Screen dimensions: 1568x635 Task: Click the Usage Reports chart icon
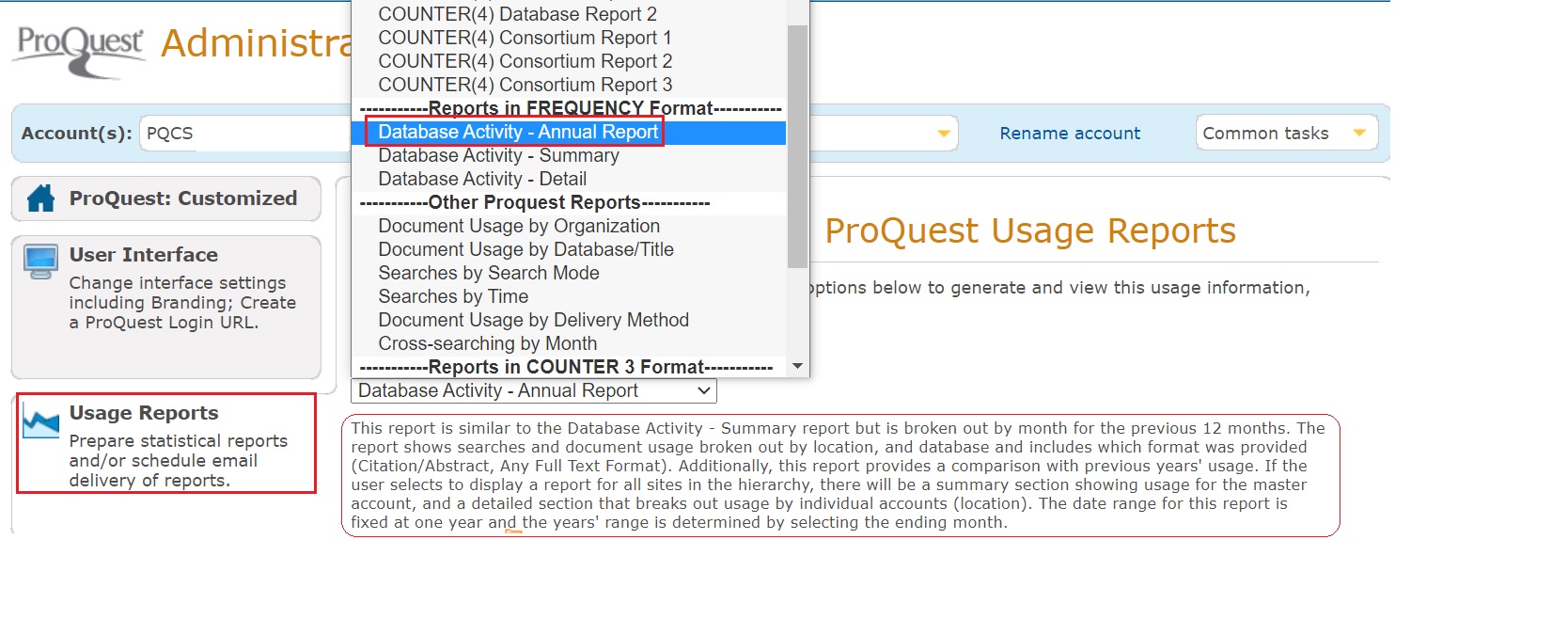click(x=40, y=422)
